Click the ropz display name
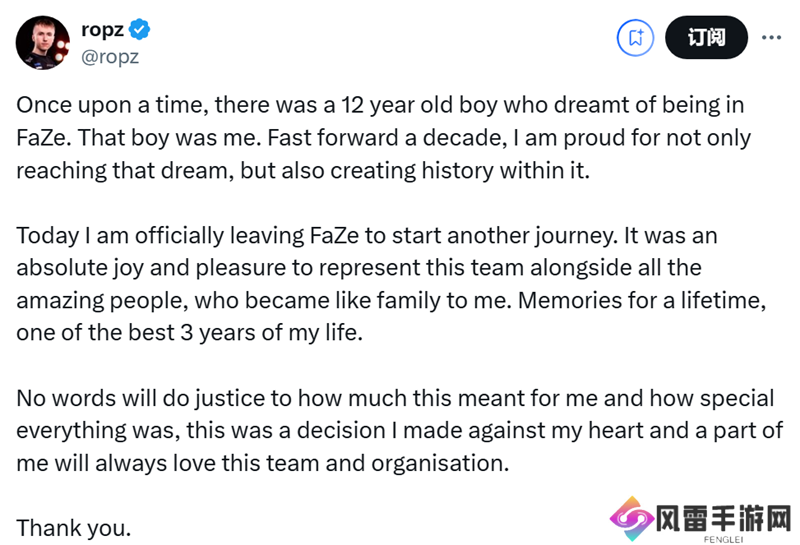The width and height of the screenshot is (800, 545). click(x=102, y=30)
